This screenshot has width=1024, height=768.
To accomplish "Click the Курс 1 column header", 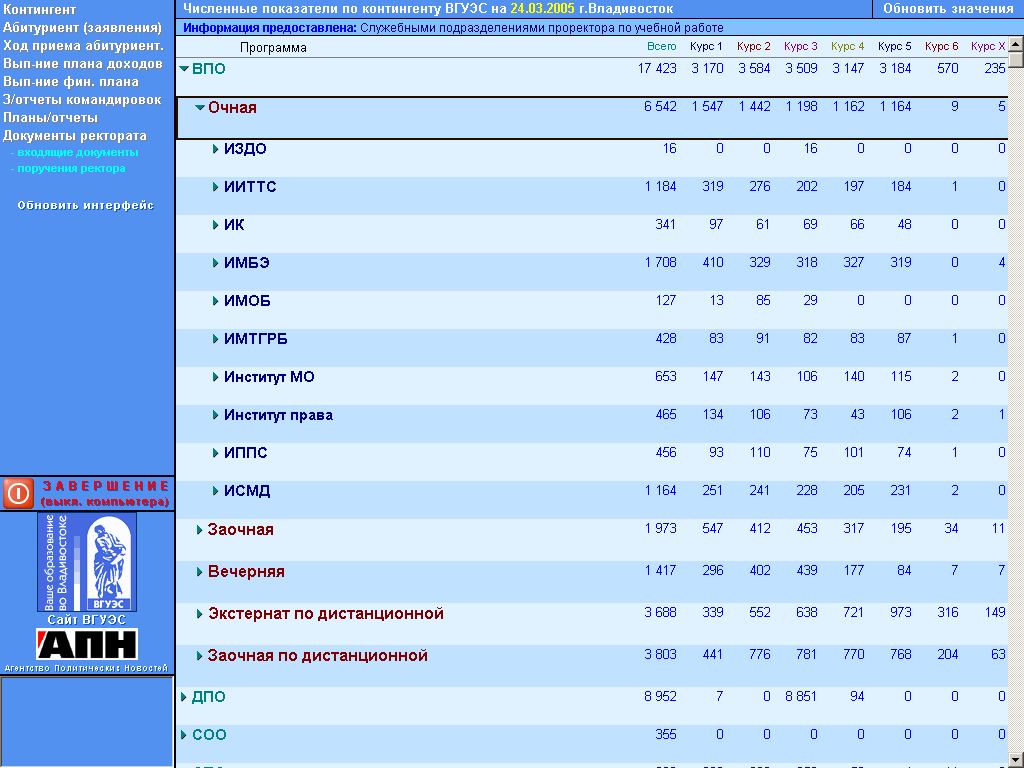I will pyautogui.click(x=706, y=46).
